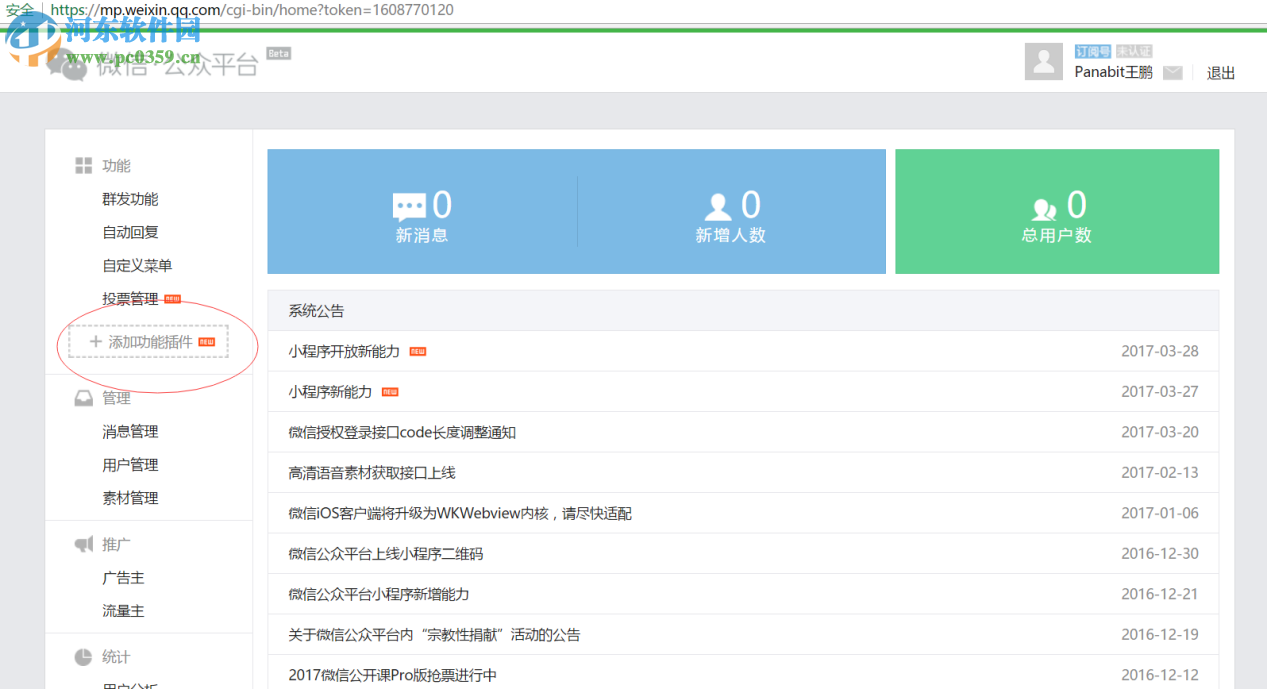Image resolution: width=1267 pixels, height=689 pixels.
Task: Open 自动回复 in sidebar
Action: [x=130, y=232]
